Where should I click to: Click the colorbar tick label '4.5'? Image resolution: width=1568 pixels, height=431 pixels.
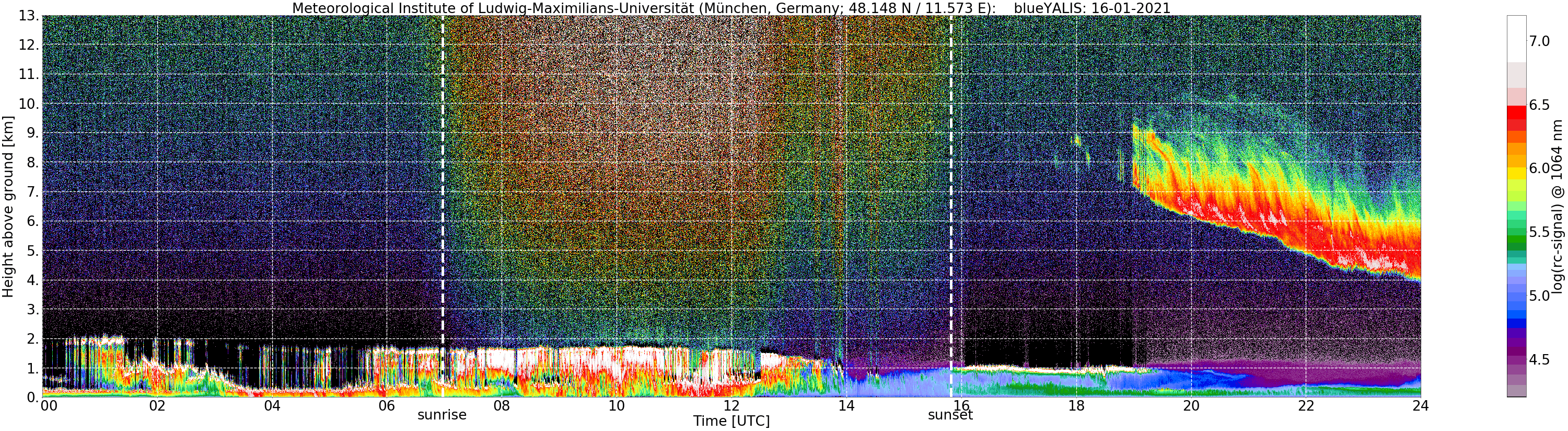(x=1539, y=360)
